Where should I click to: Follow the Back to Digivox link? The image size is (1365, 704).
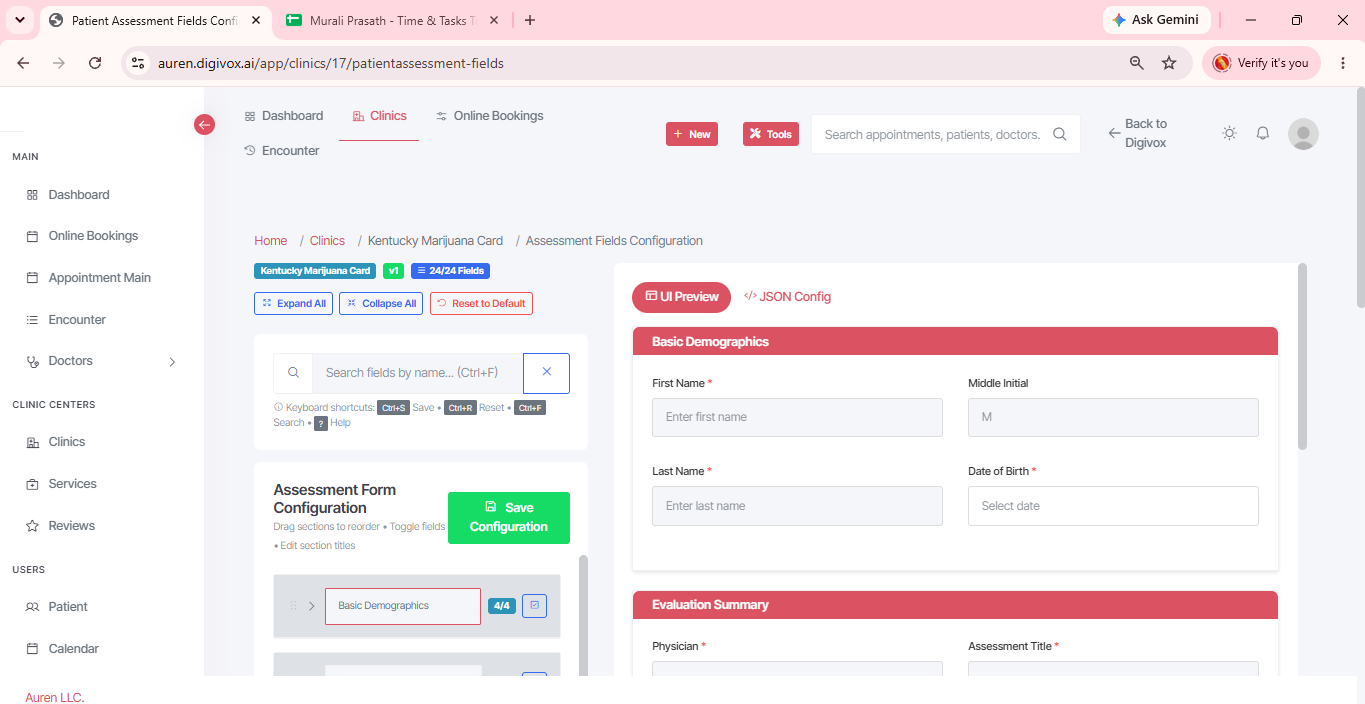[1137, 133]
